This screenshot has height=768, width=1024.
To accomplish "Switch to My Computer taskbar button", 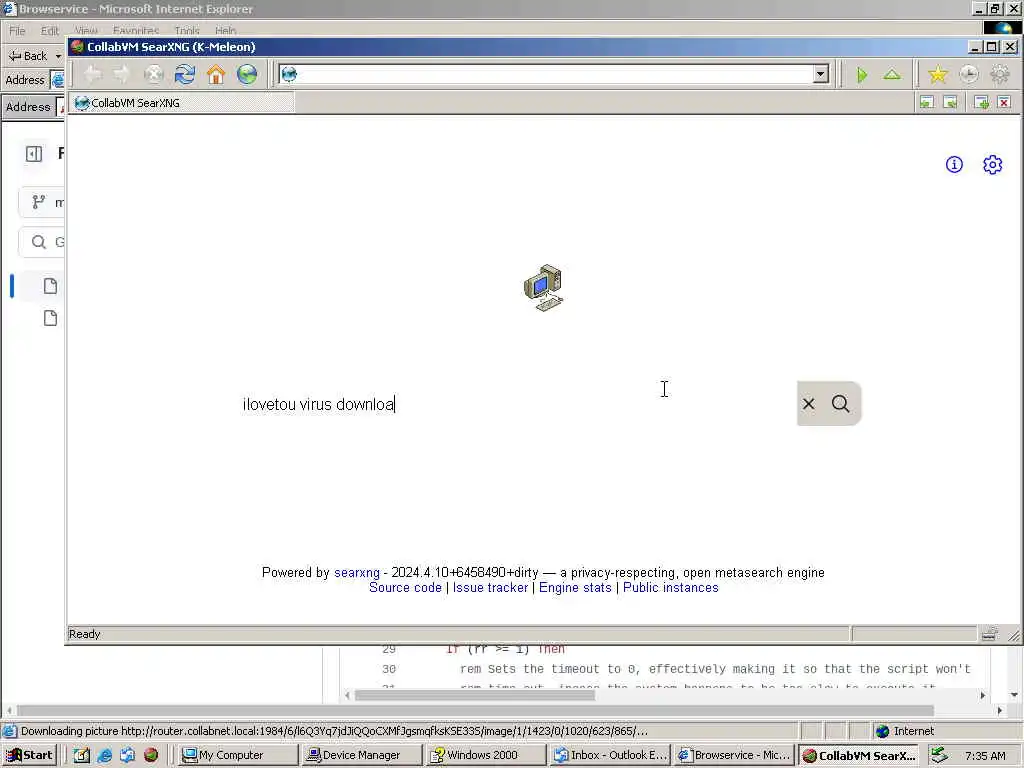I will [238, 755].
